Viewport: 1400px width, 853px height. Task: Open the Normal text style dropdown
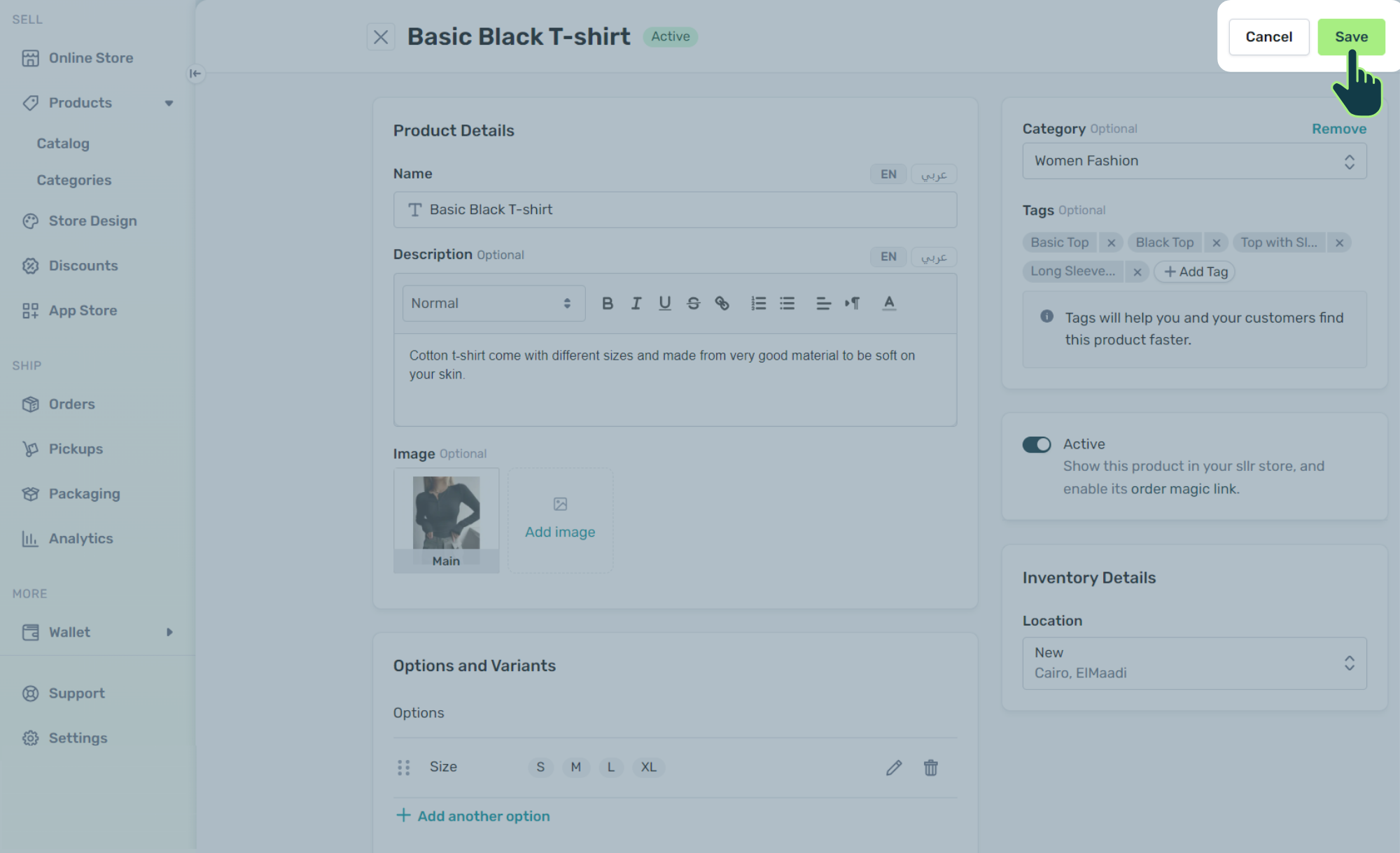tap(493, 303)
